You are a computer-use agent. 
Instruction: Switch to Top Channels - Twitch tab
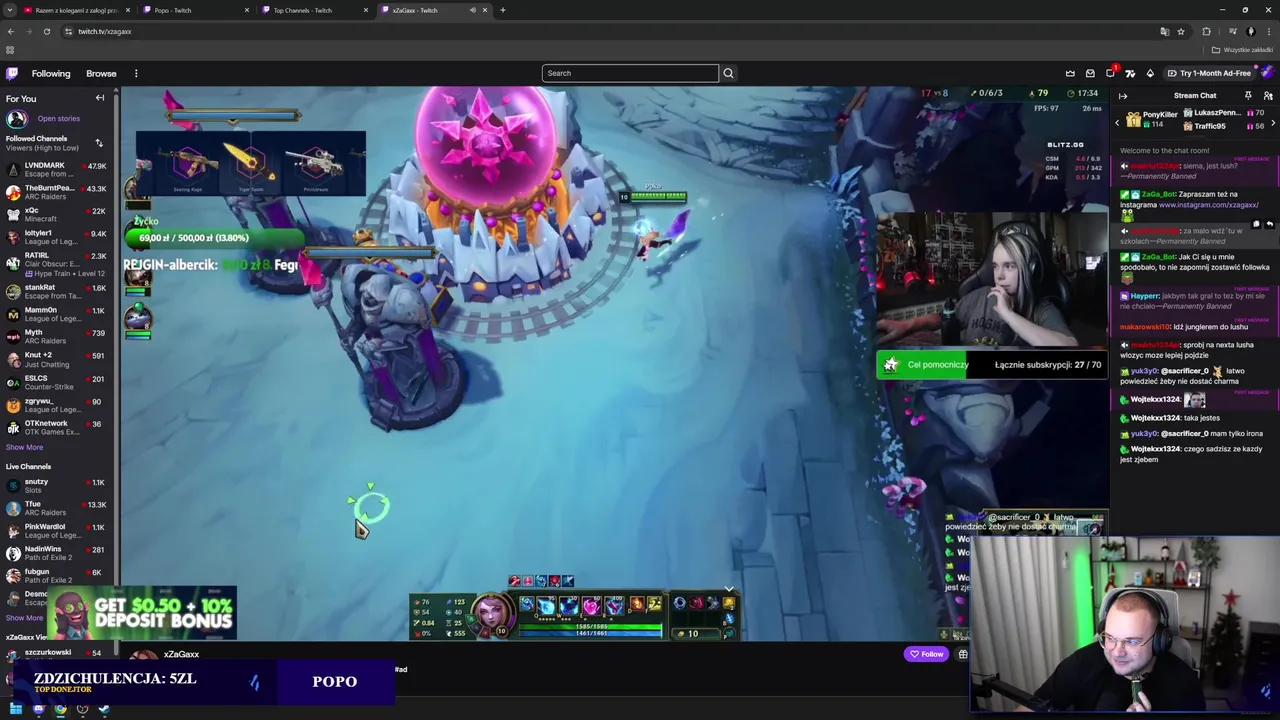click(314, 10)
